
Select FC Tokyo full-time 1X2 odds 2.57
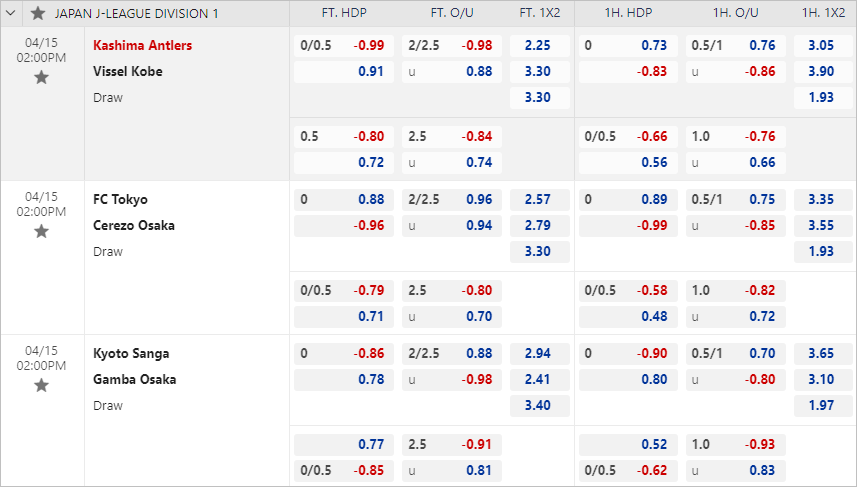pyautogui.click(x=539, y=200)
